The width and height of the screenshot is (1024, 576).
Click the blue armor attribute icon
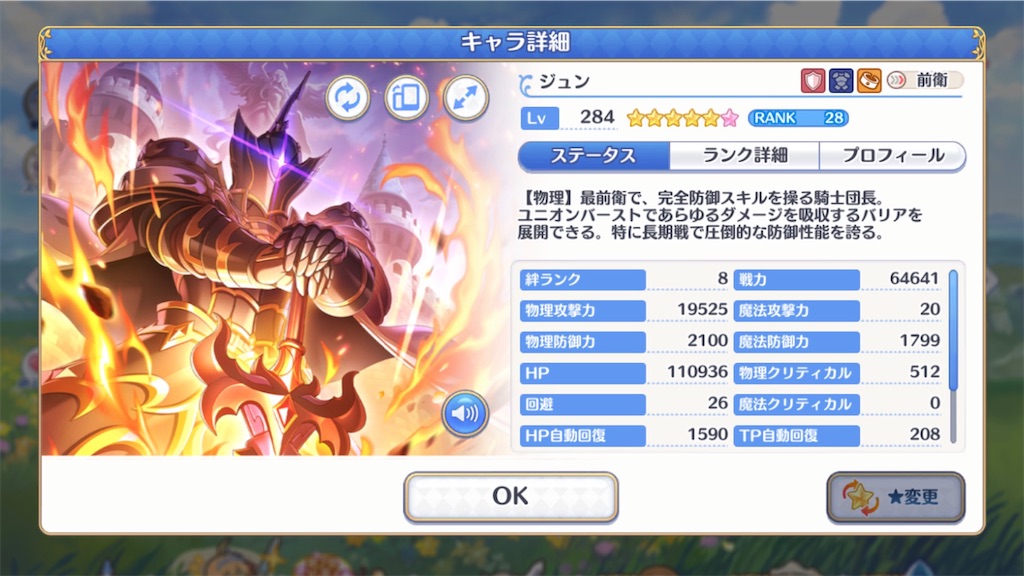841,81
